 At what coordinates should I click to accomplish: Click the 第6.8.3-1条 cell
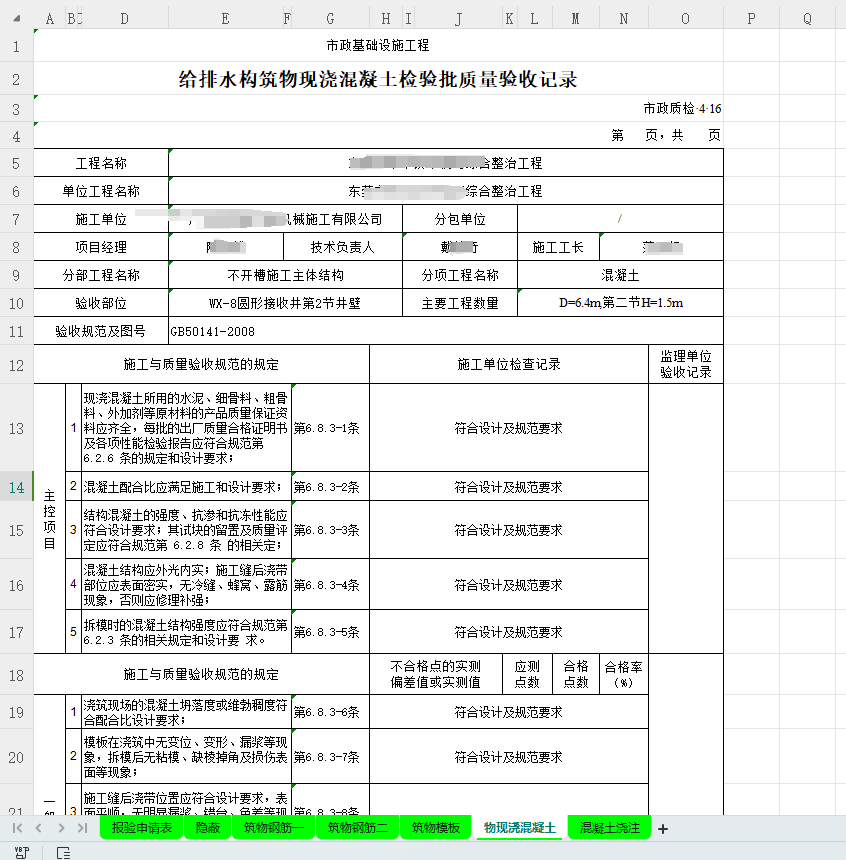[x=330, y=428]
